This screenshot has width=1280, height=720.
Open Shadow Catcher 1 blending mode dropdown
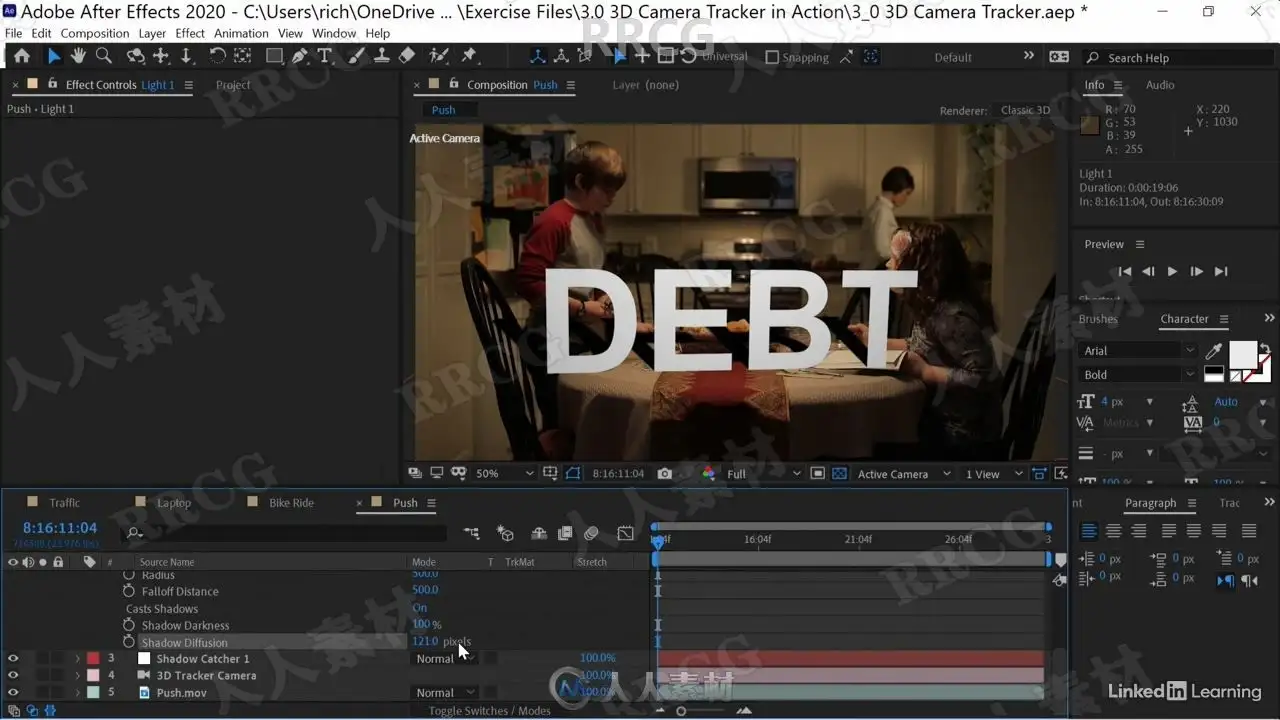point(446,659)
